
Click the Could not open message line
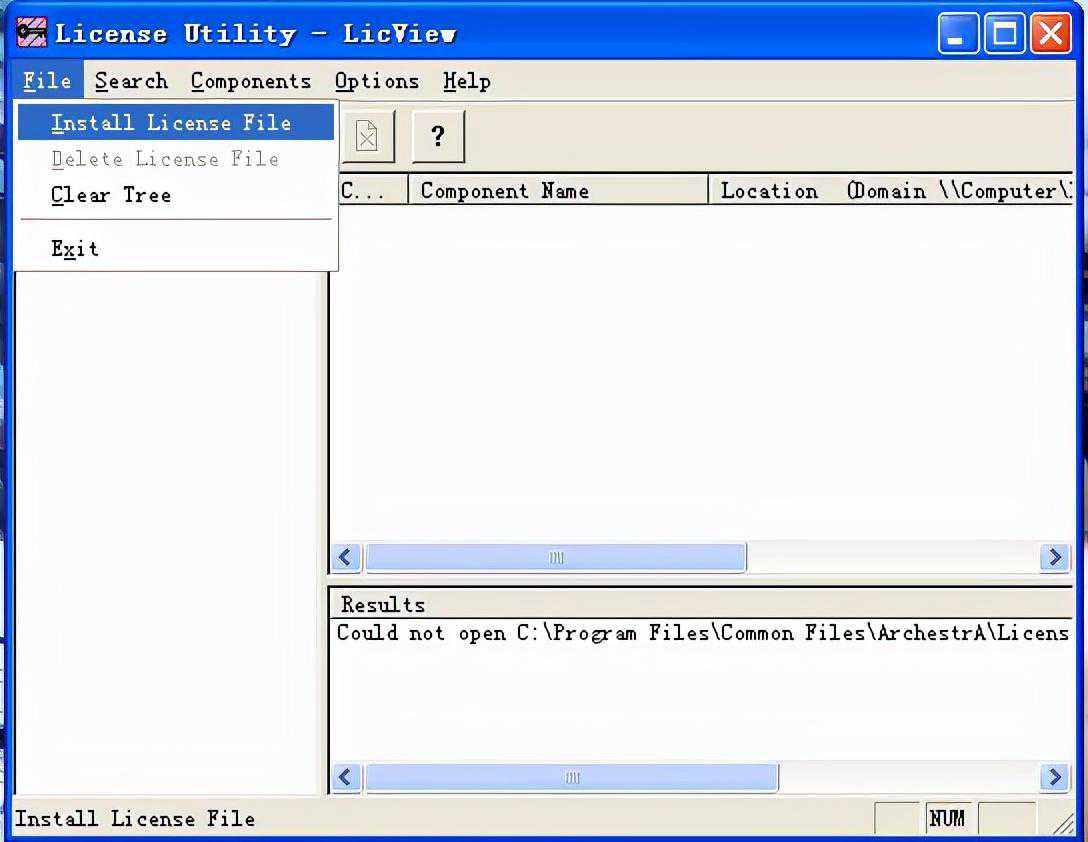tap(702, 633)
